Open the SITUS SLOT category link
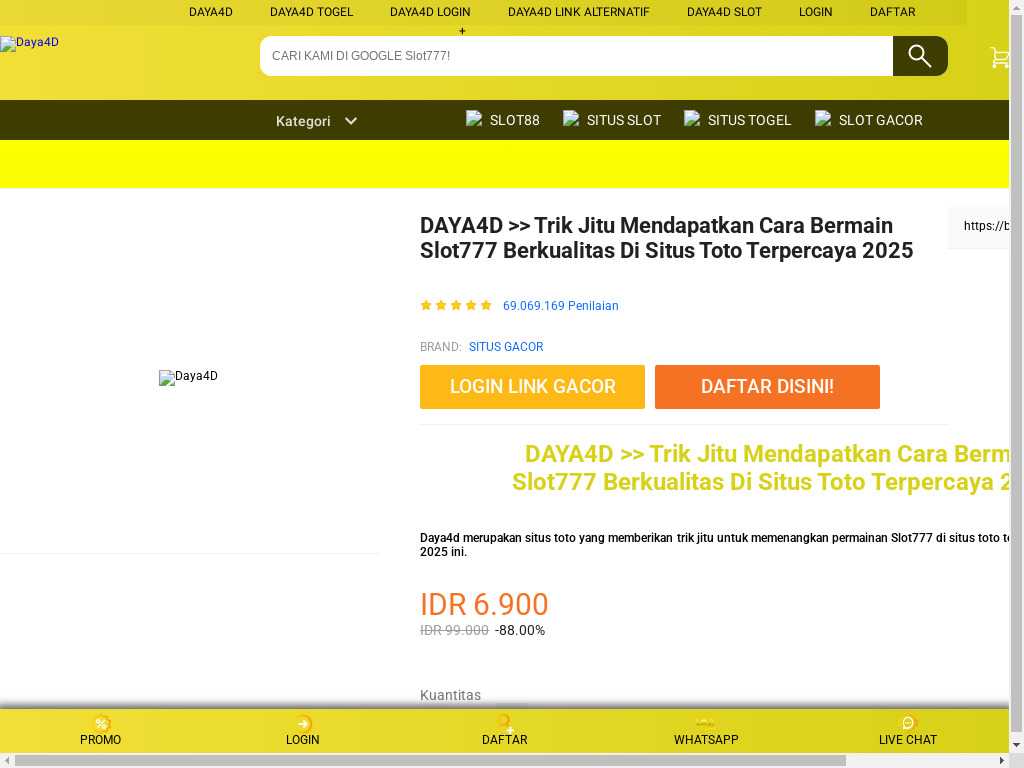This screenshot has width=1024, height=768. point(624,120)
